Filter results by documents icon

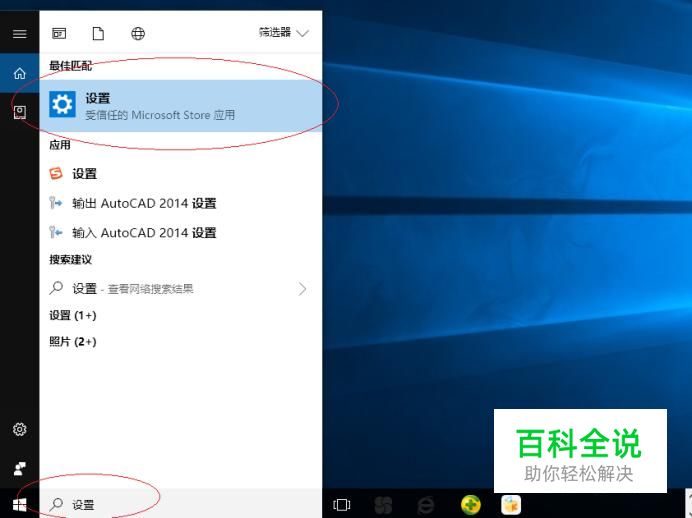click(x=98, y=34)
